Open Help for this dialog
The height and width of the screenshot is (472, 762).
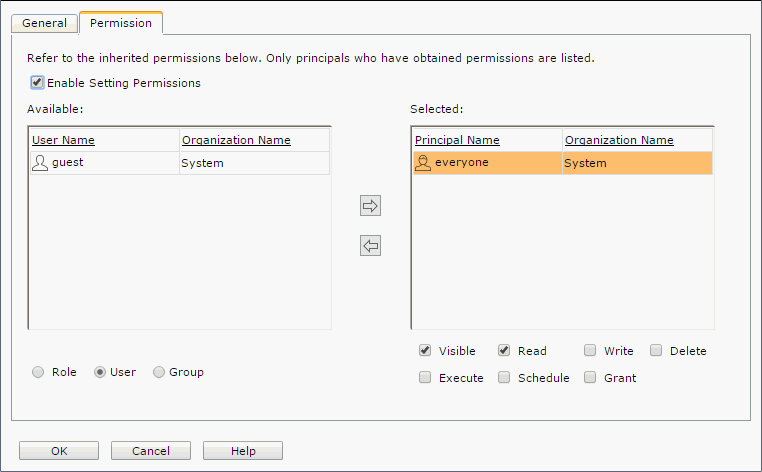[x=242, y=451]
